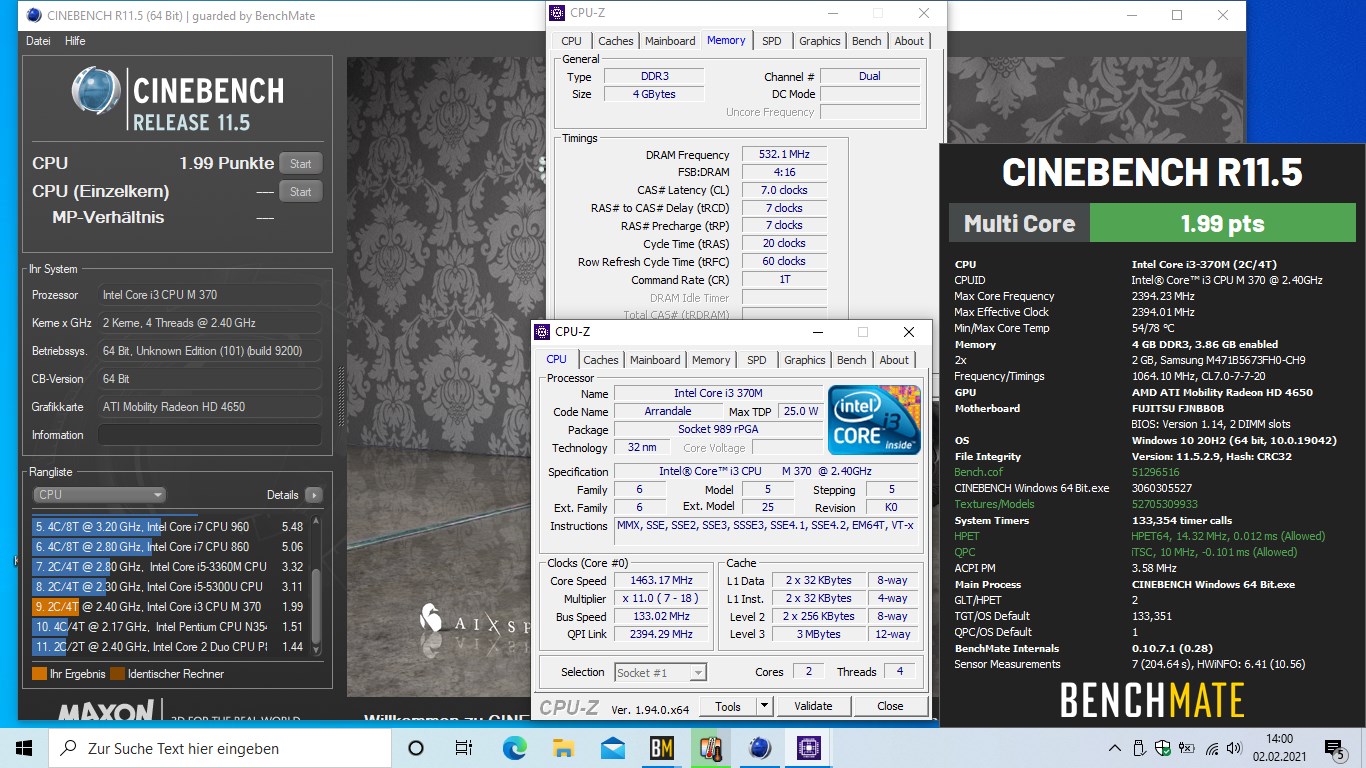This screenshot has width=1366, height=768.
Task: Start the CPU (Einzelkern) single-core test
Action: click(301, 192)
